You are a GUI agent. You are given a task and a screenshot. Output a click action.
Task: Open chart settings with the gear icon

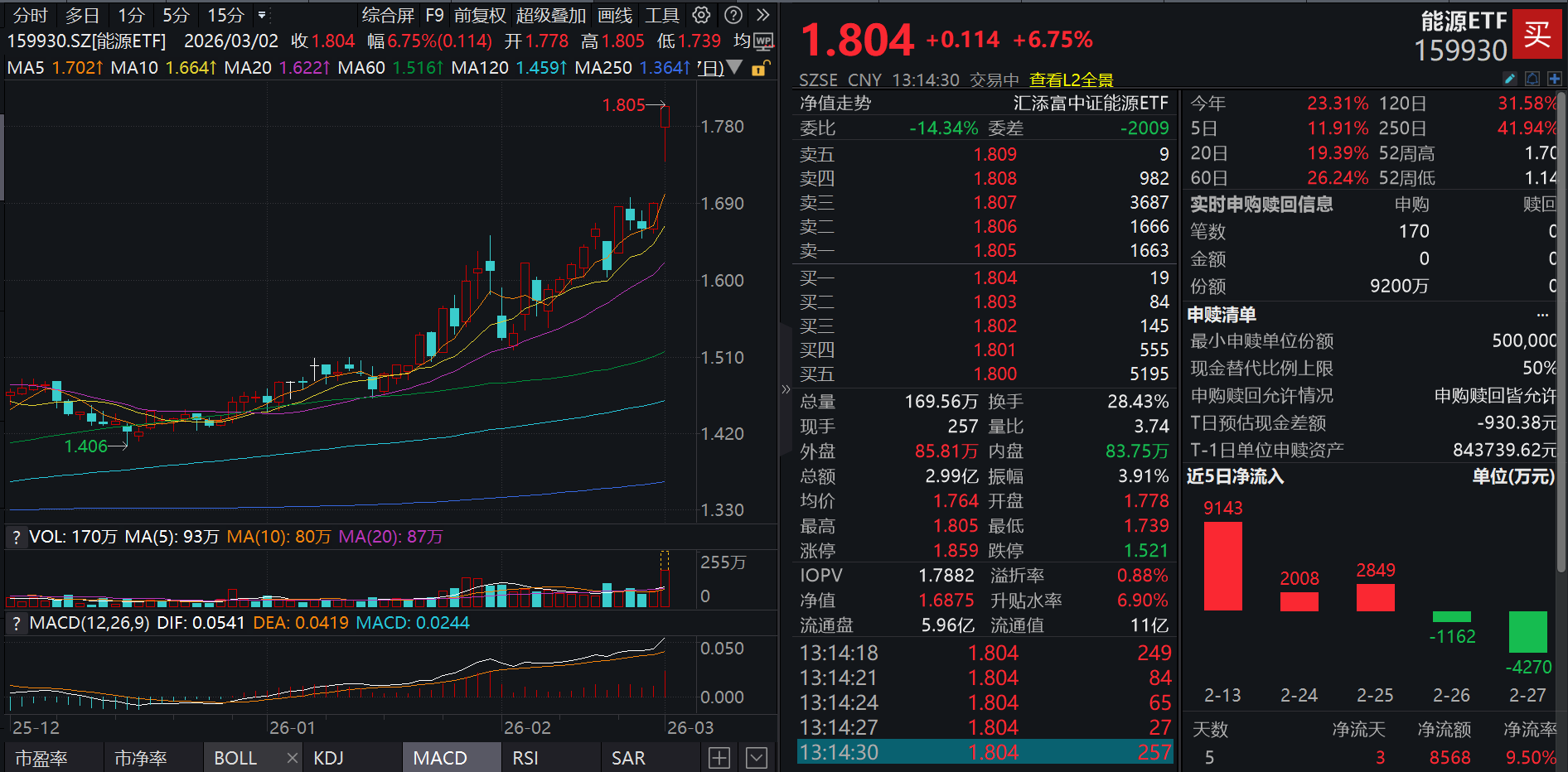(x=701, y=15)
